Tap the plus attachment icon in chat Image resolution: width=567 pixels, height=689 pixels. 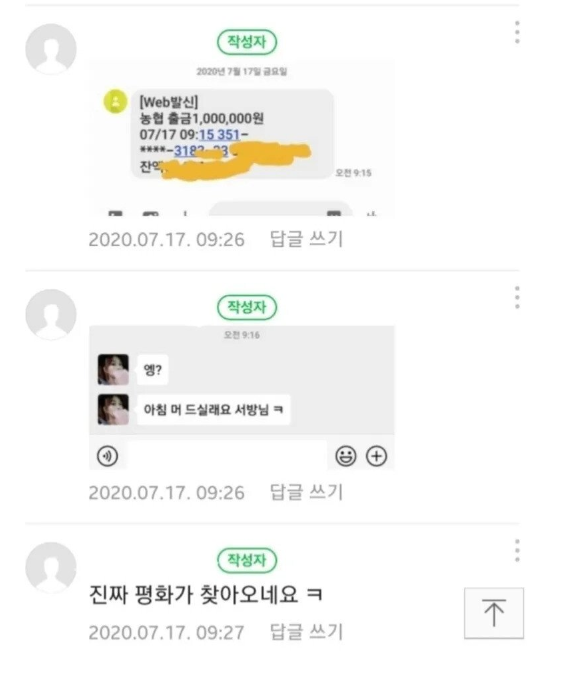377,456
